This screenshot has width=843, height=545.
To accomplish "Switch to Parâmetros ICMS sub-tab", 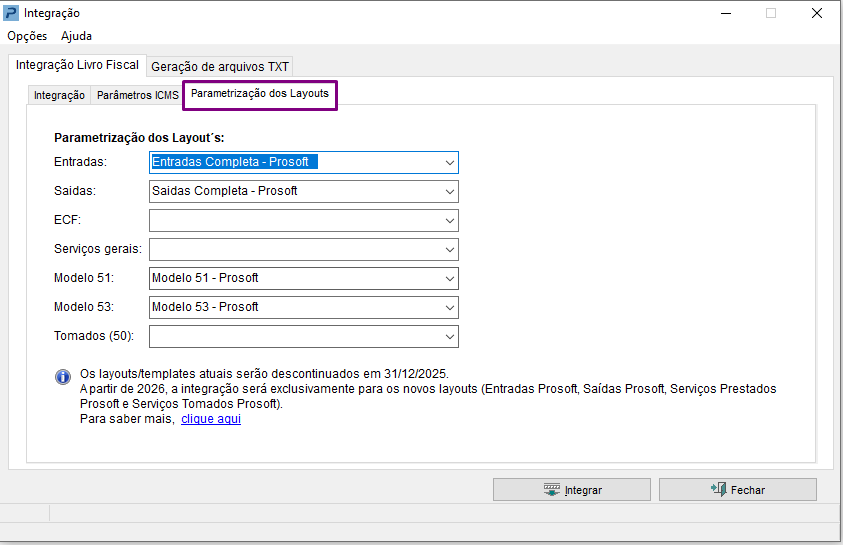I will coord(138,96).
